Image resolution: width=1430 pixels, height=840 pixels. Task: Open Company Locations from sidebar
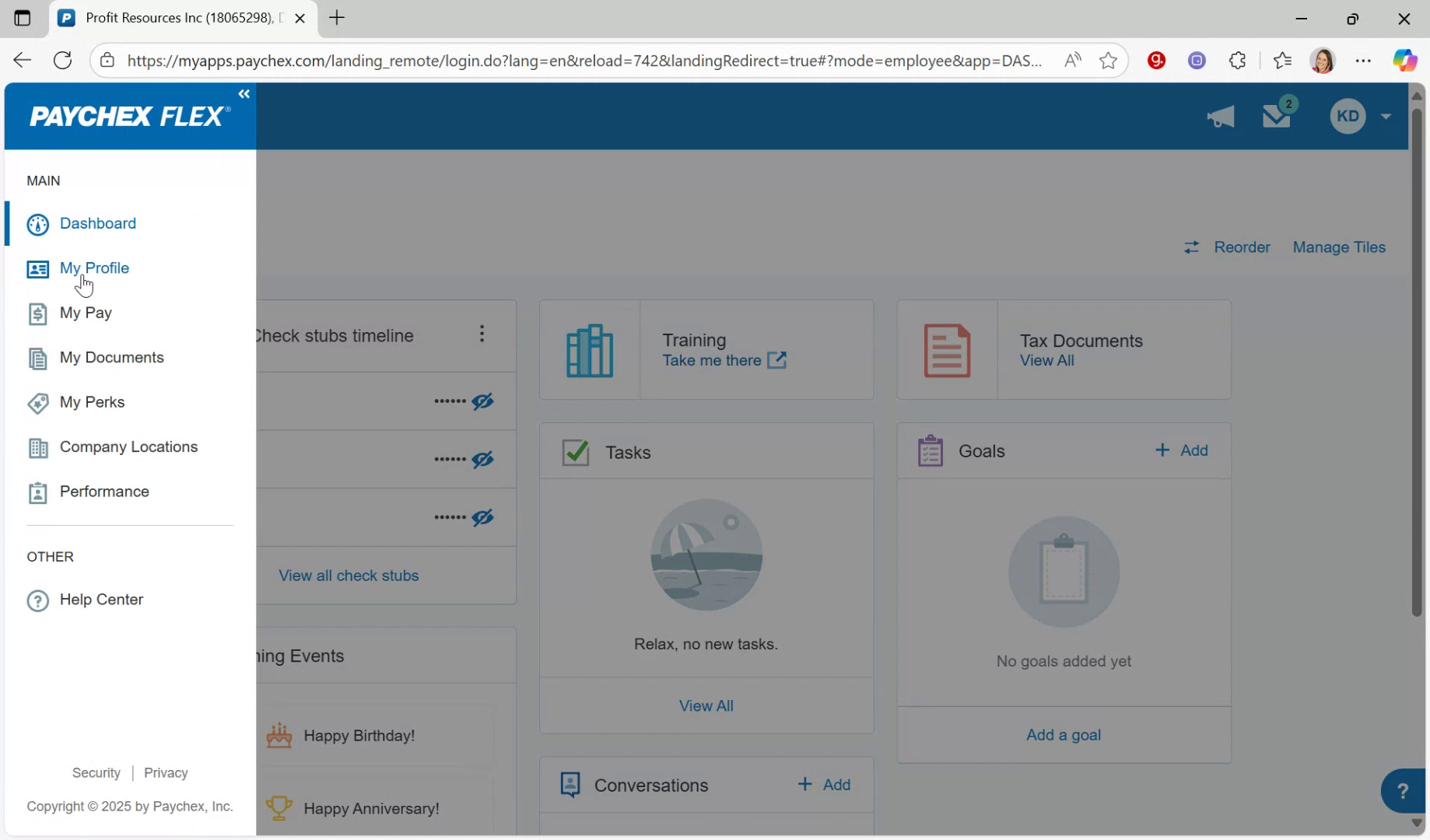point(128,446)
